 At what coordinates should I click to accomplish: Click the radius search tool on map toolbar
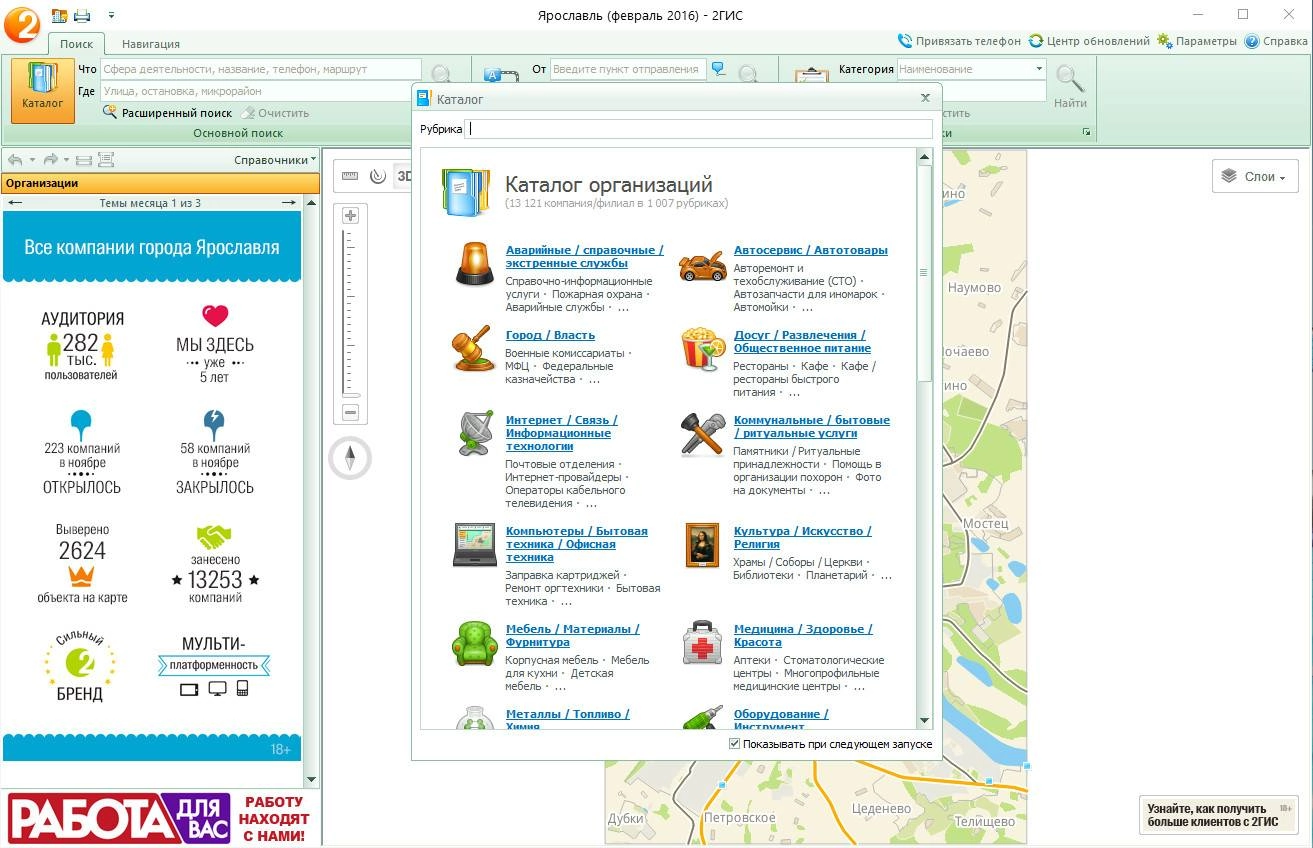pyautogui.click(x=377, y=176)
